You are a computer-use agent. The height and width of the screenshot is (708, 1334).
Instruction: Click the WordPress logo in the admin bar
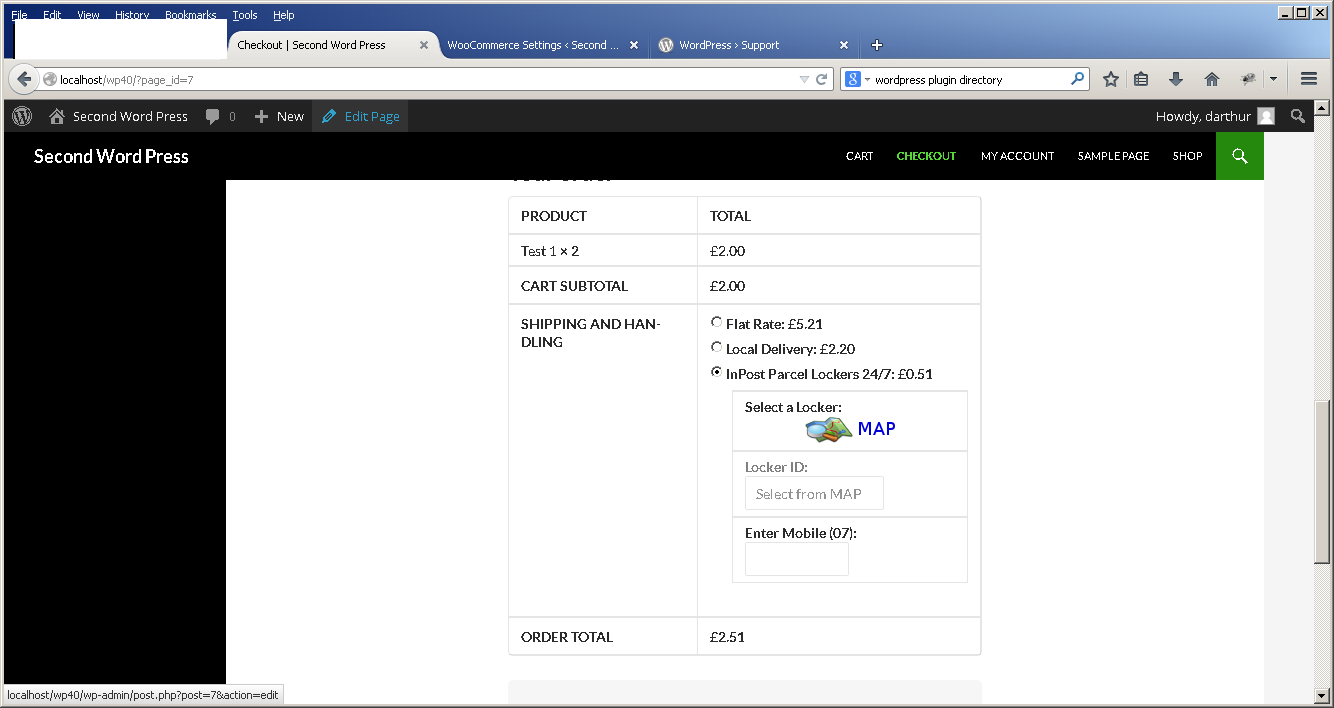[x=22, y=116]
